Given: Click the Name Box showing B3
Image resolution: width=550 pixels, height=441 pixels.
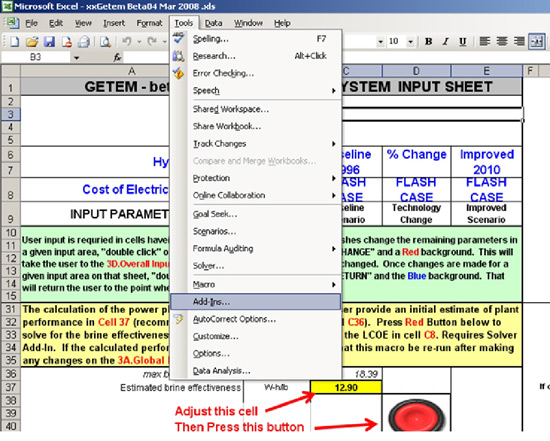Looking at the screenshot, I should 35,57.
